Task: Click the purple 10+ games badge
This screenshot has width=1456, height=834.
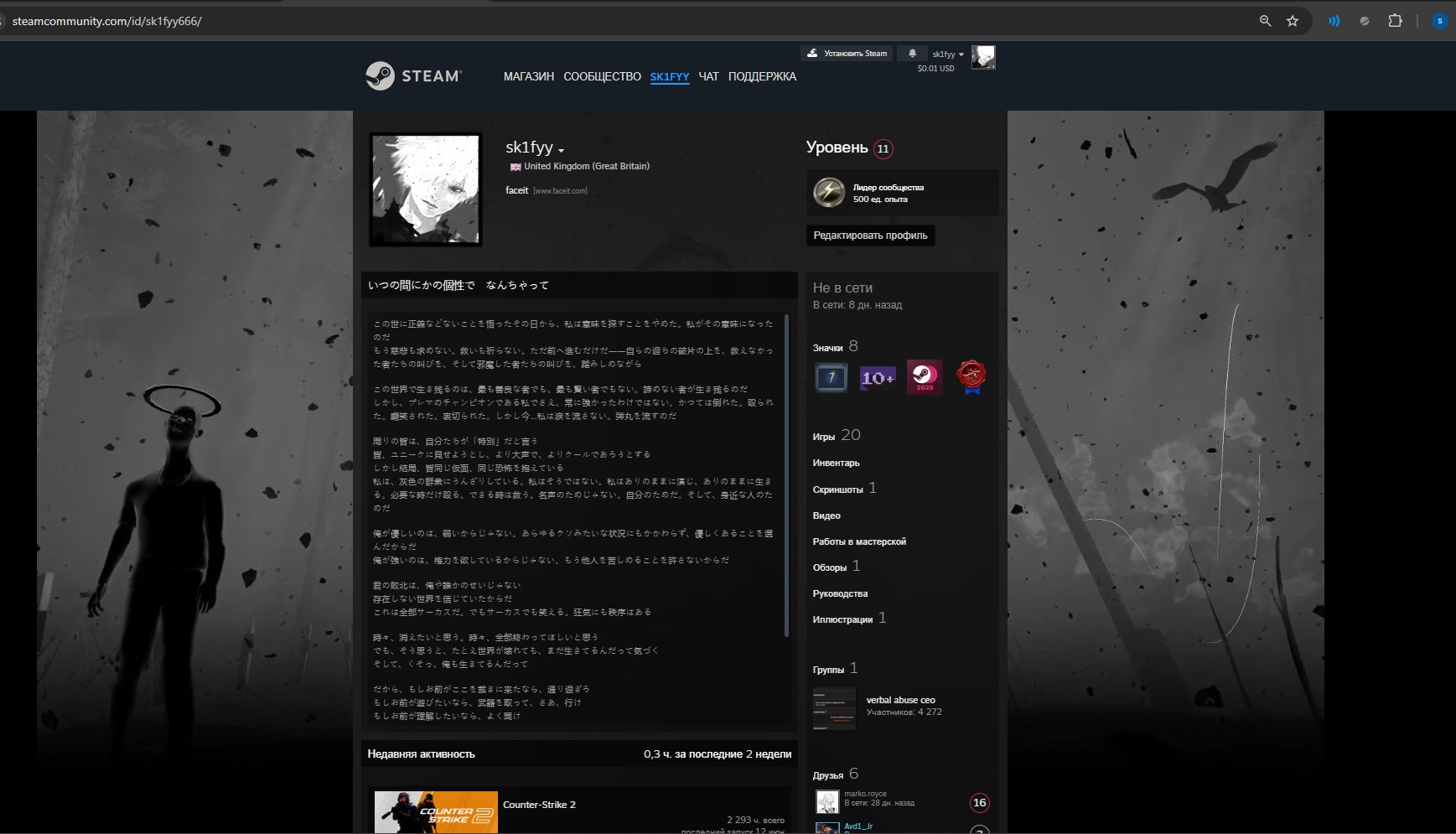Action: click(x=878, y=377)
